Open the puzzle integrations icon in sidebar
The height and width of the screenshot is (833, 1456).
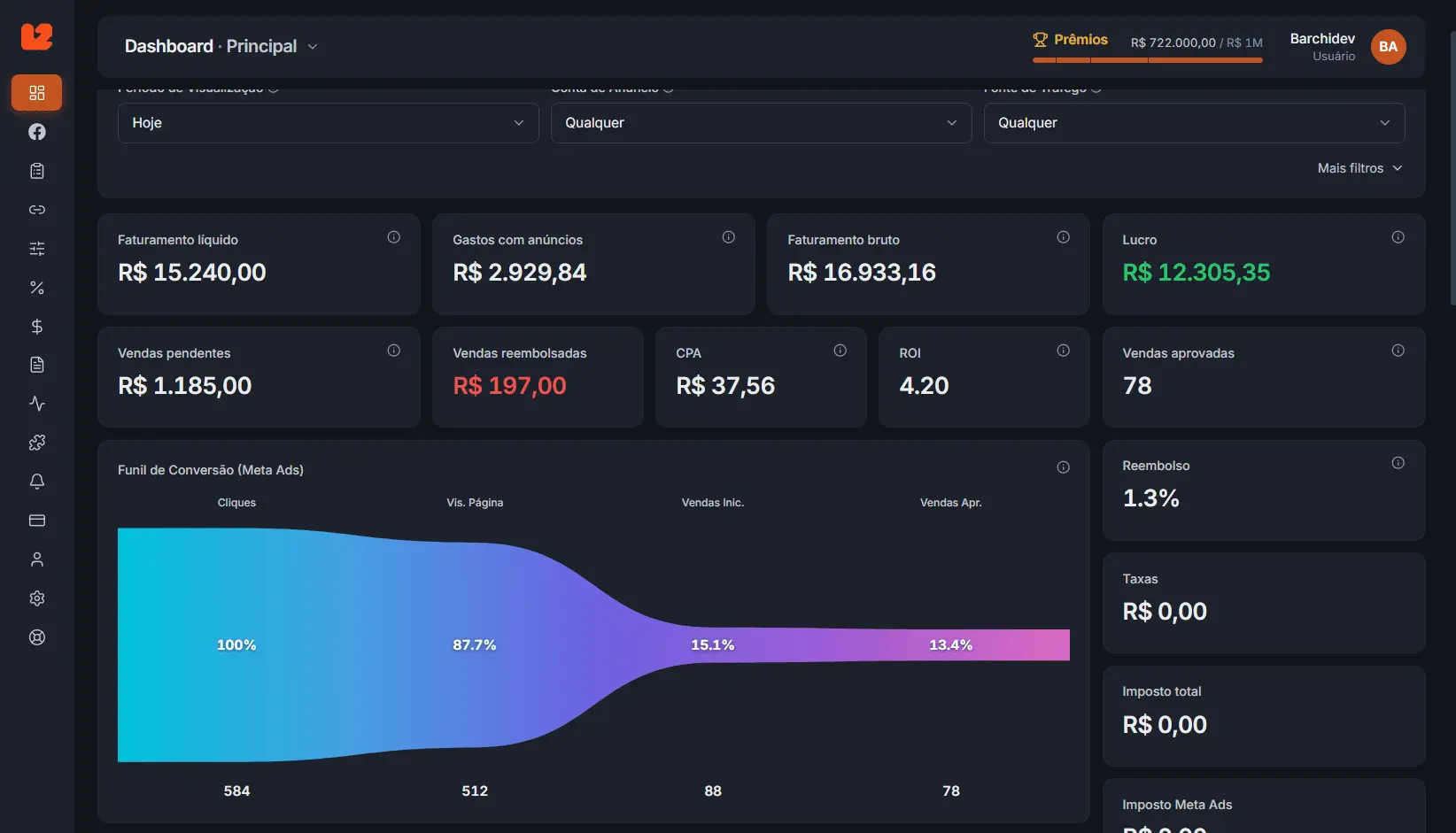pyautogui.click(x=36, y=443)
